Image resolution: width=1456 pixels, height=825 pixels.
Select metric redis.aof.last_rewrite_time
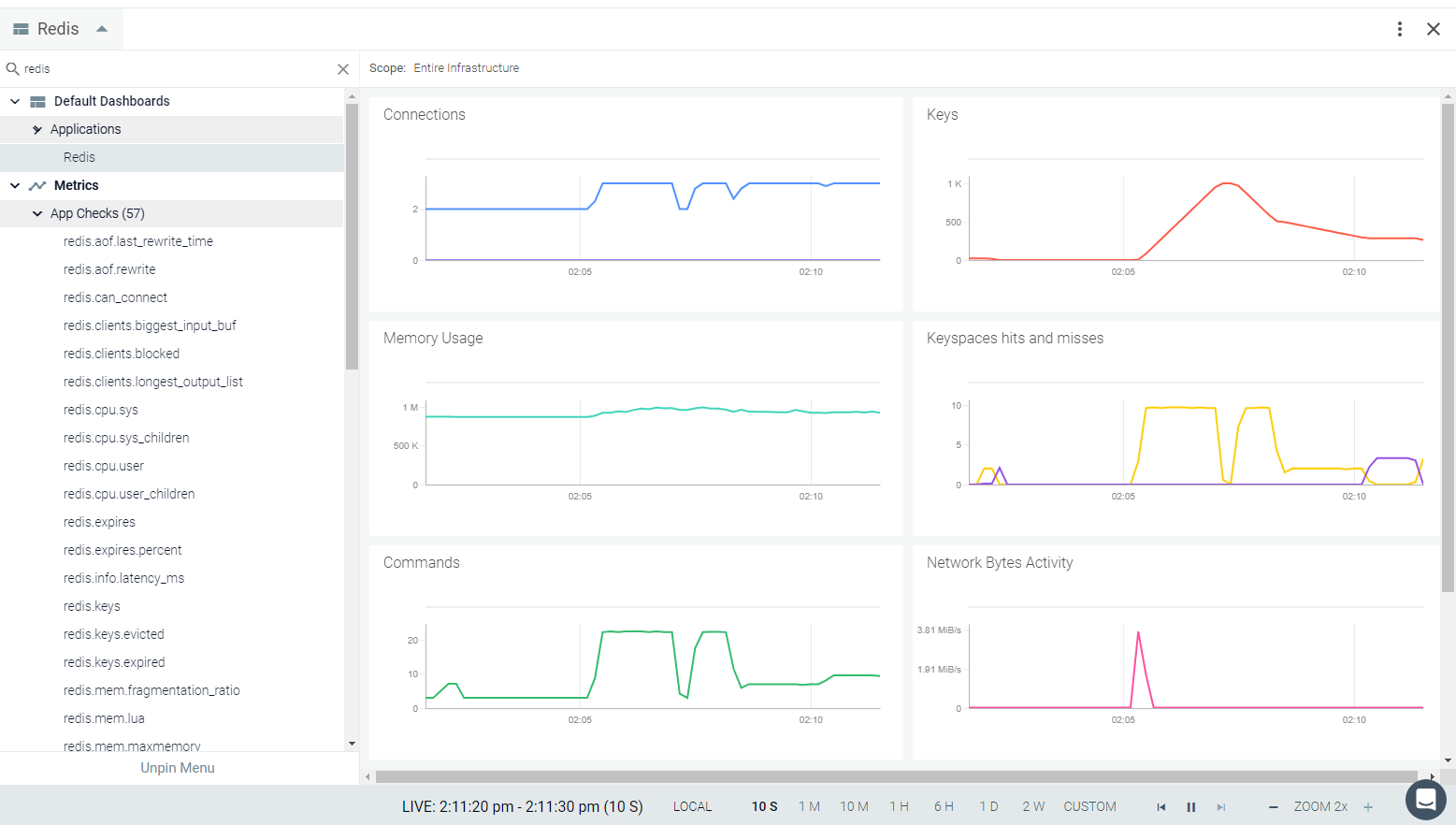point(138,241)
